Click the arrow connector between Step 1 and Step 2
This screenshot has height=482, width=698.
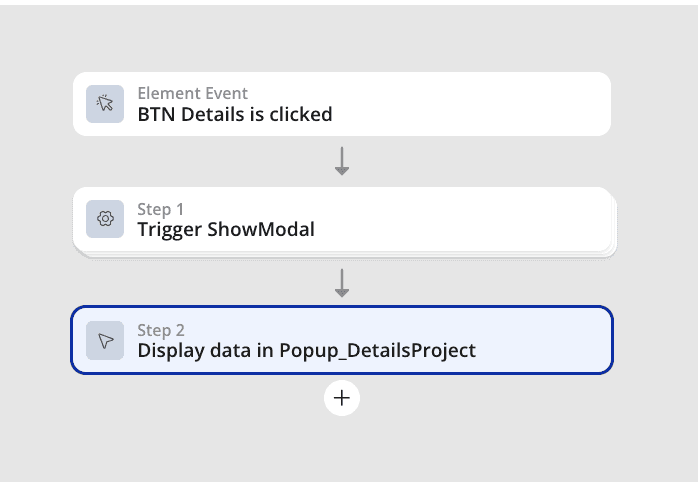pos(342,283)
